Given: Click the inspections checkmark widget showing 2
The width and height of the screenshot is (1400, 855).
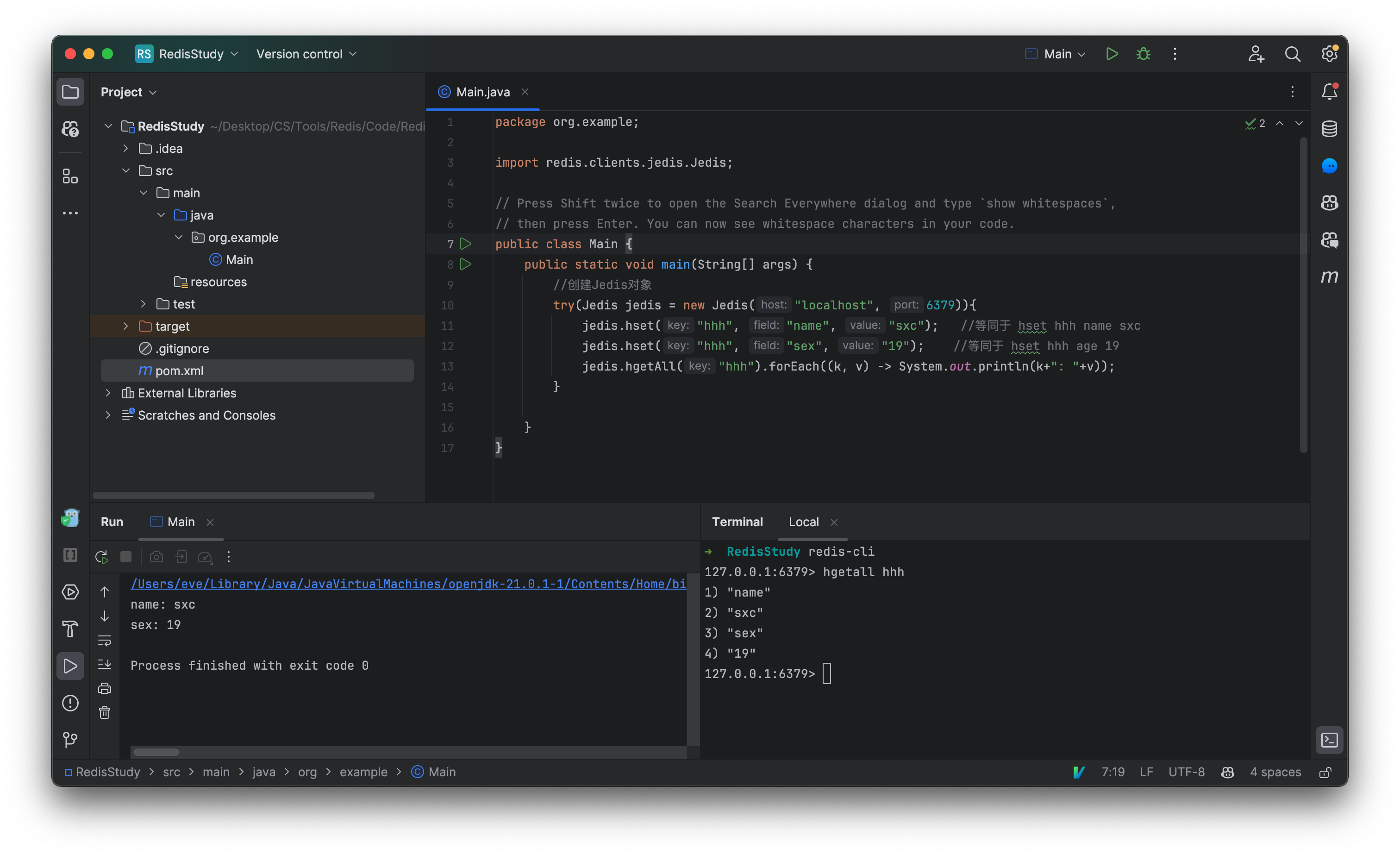Looking at the screenshot, I should [x=1255, y=123].
